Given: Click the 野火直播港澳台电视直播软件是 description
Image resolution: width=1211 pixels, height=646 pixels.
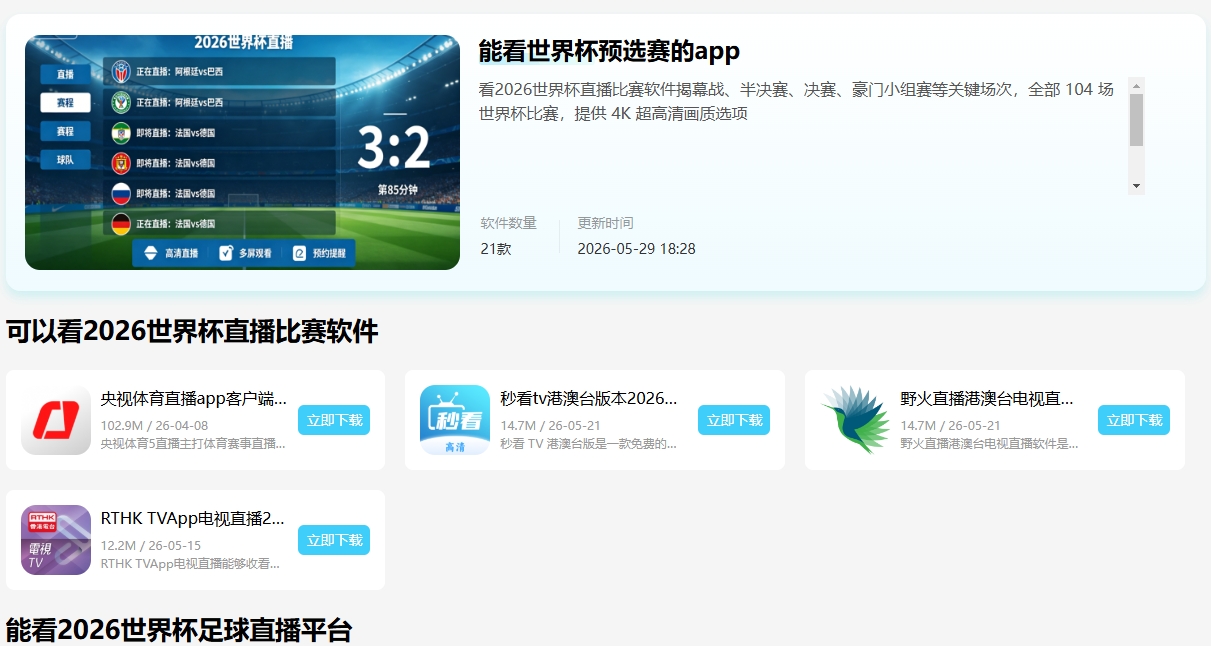Looking at the screenshot, I should [x=989, y=443].
